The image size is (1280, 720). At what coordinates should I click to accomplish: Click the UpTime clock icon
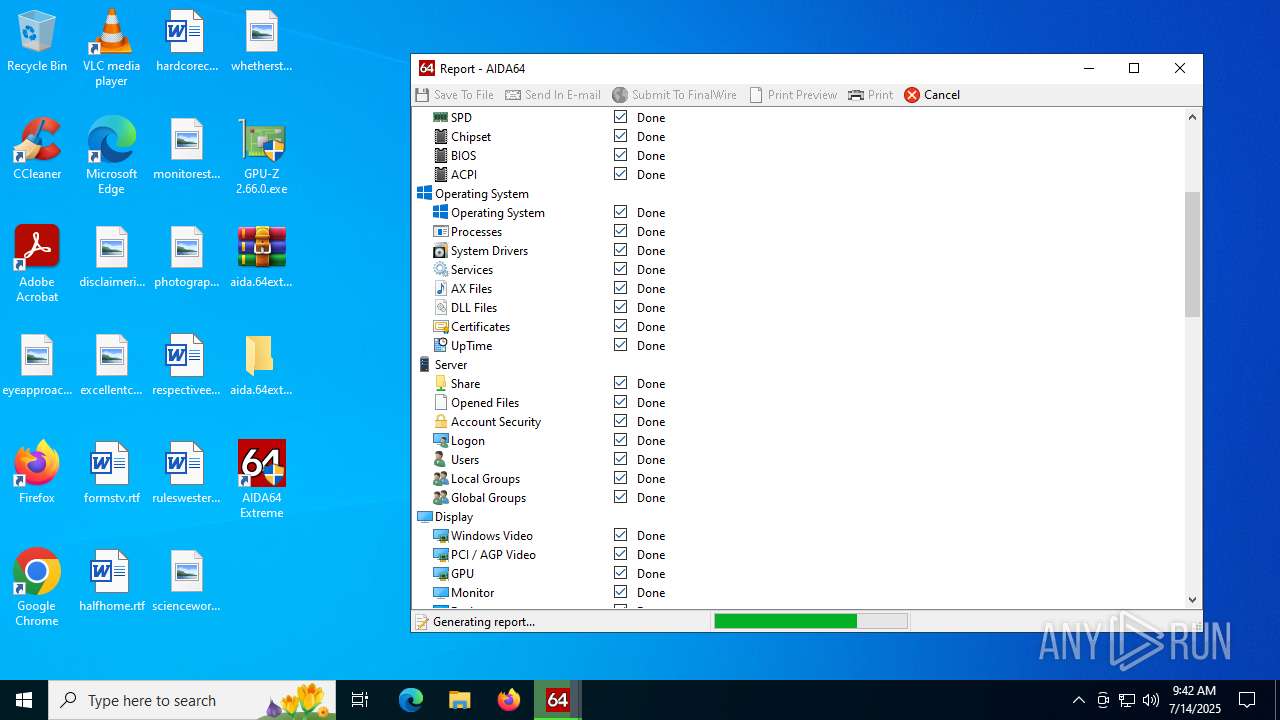click(440, 345)
